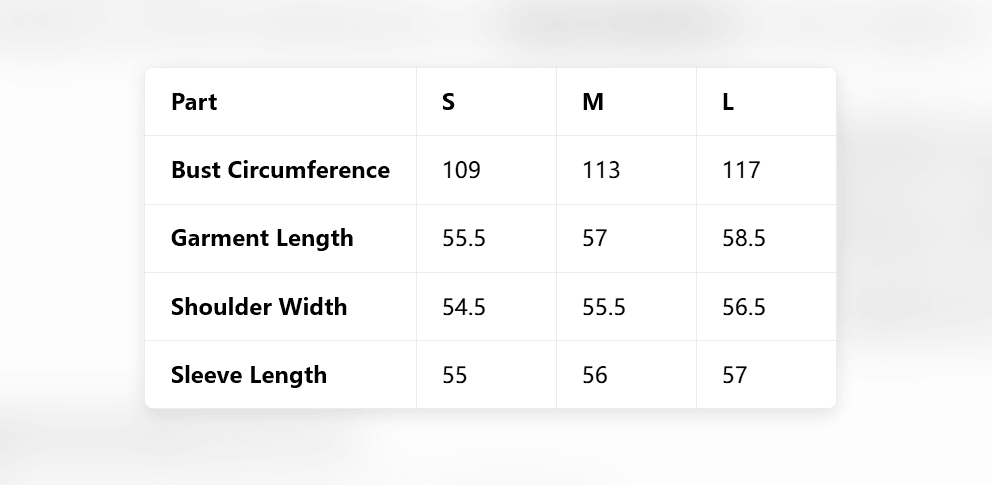992x485 pixels.
Task: Click bust value 117 for size L
Action: (x=741, y=170)
